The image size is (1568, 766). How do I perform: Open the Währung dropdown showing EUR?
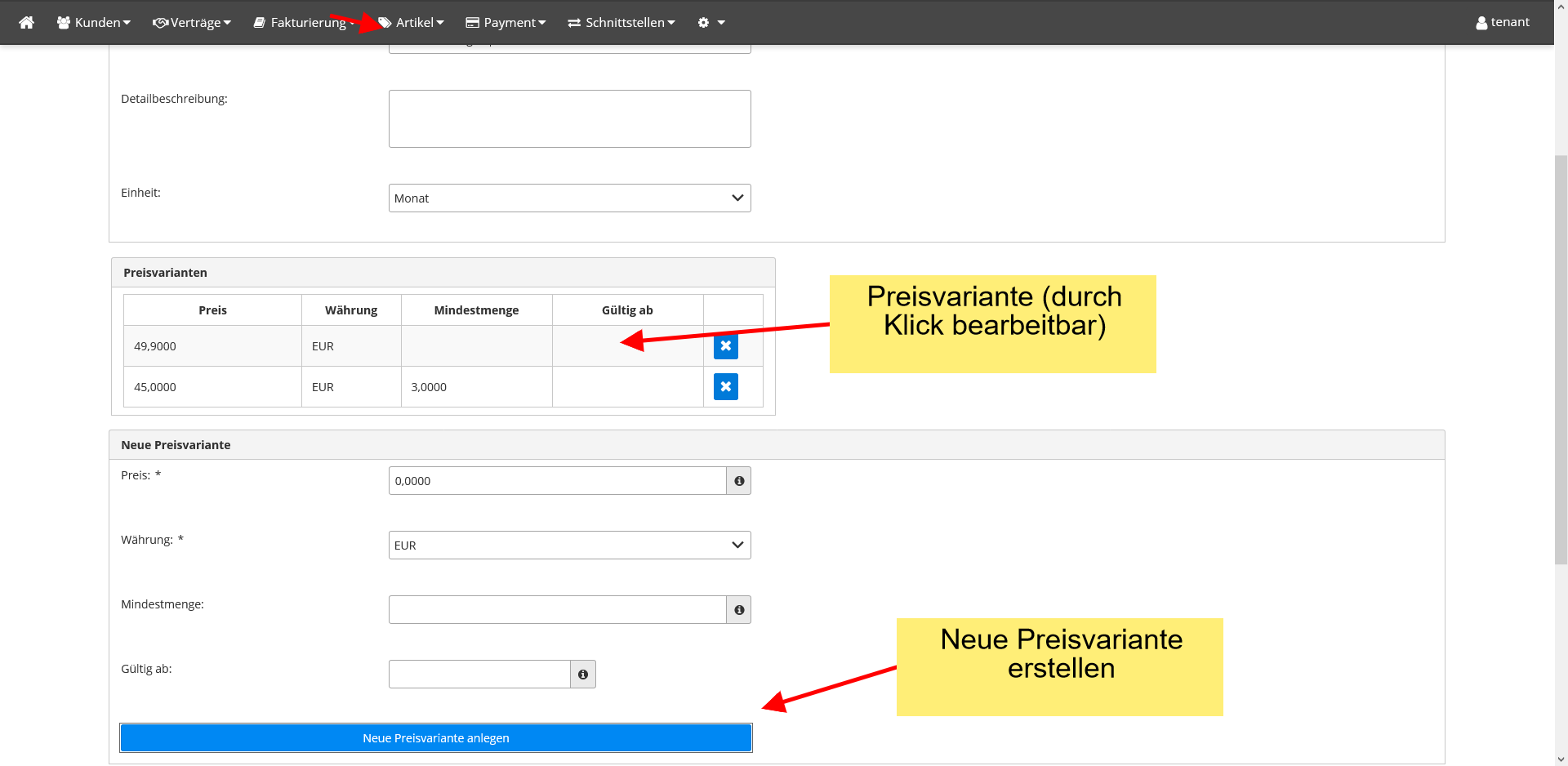pyautogui.click(x=569, y=546)
